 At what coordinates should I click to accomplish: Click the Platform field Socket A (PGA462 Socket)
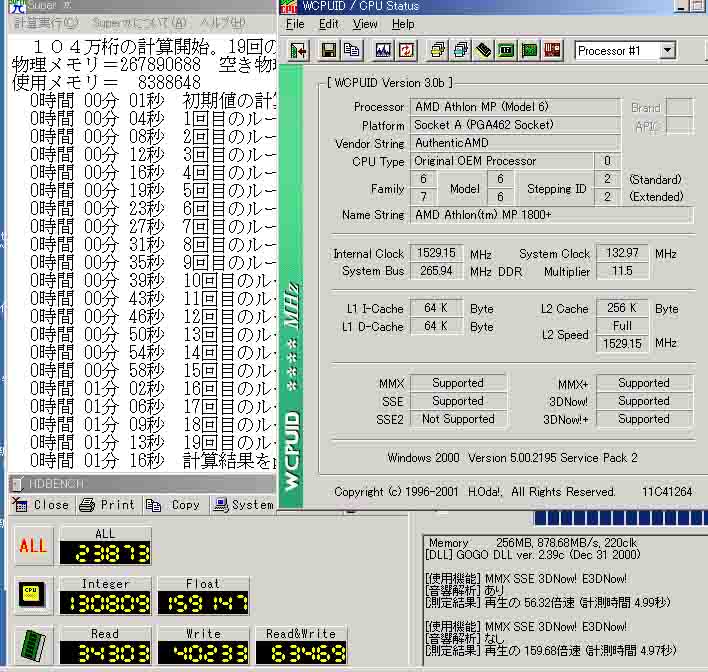(515, 125)
